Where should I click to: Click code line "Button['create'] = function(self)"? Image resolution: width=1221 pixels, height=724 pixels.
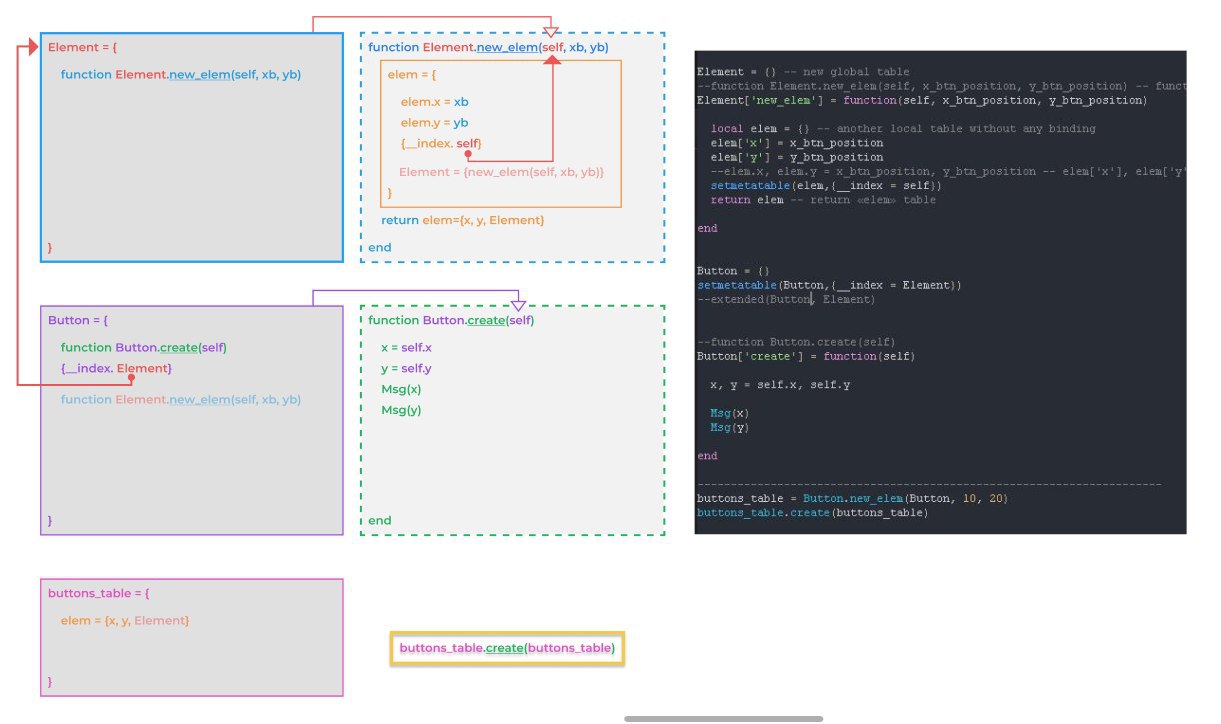pos(806,356)
